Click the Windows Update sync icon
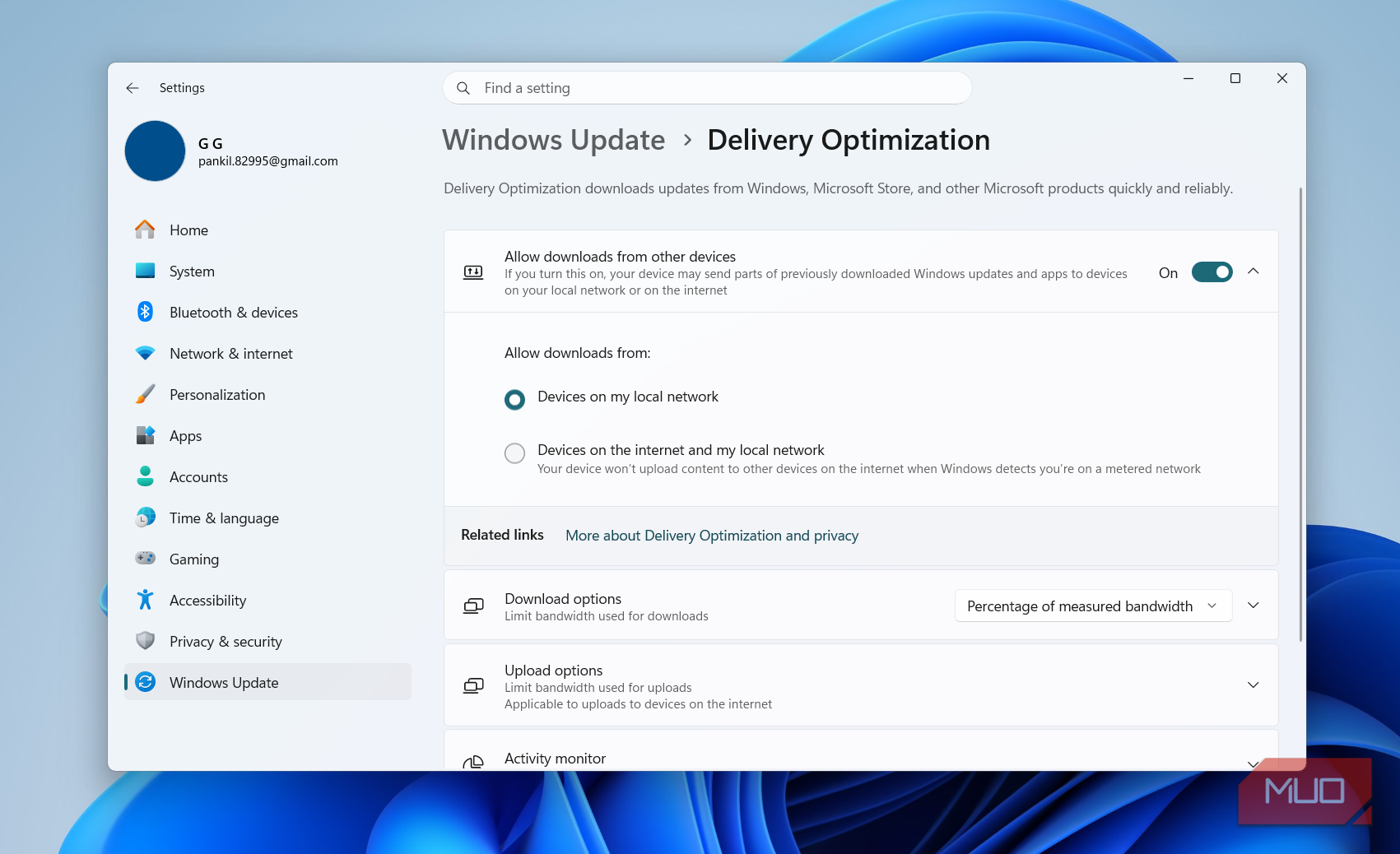 coord(145,682)
